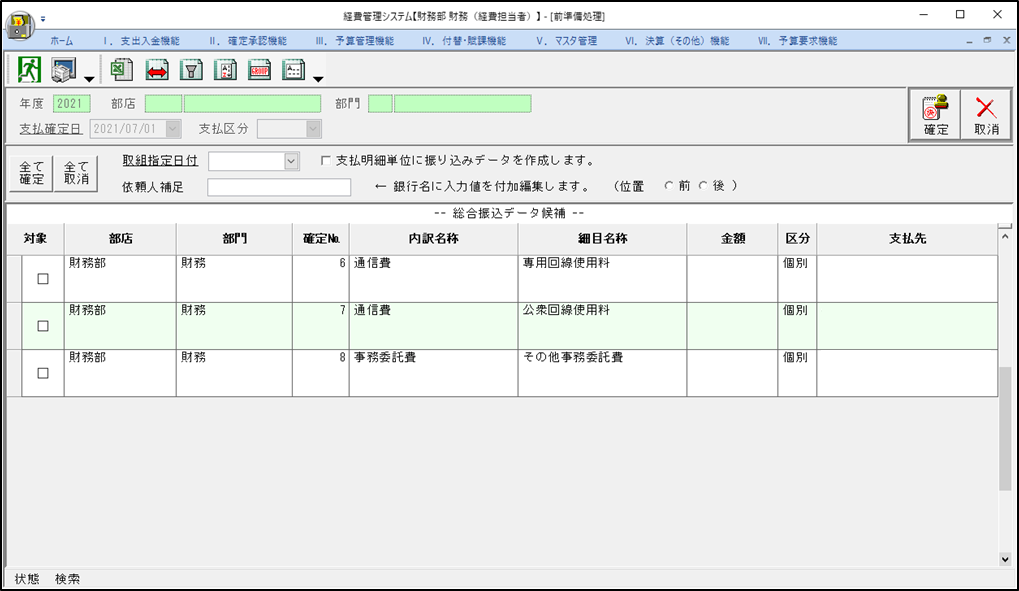
Task: Open dropdown arrow after last toolbar icon
Action: tap(318, 79)
